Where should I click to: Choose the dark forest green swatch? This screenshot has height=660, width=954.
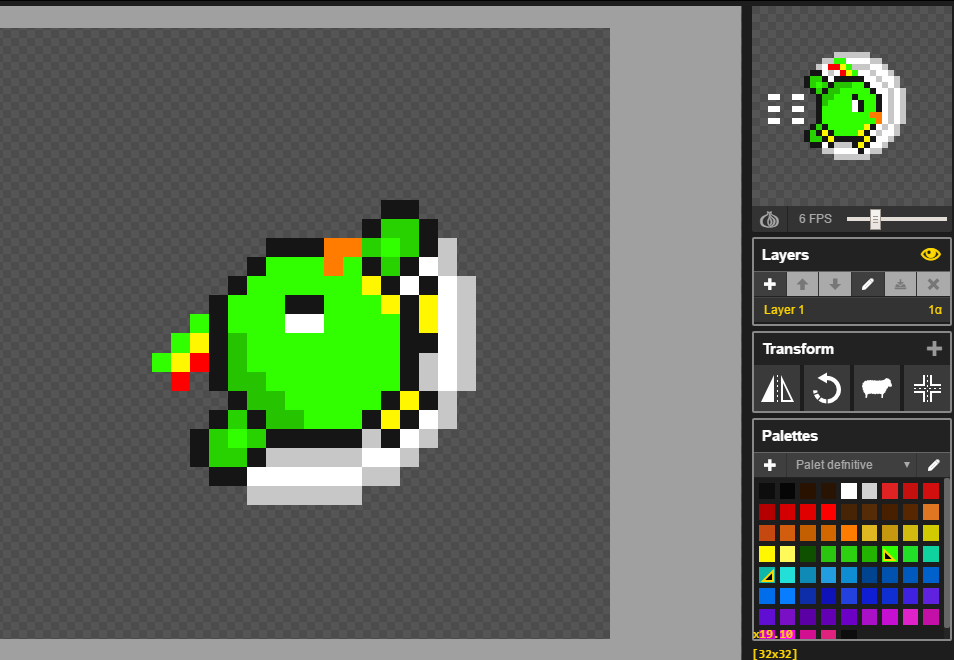click(808, 554)
